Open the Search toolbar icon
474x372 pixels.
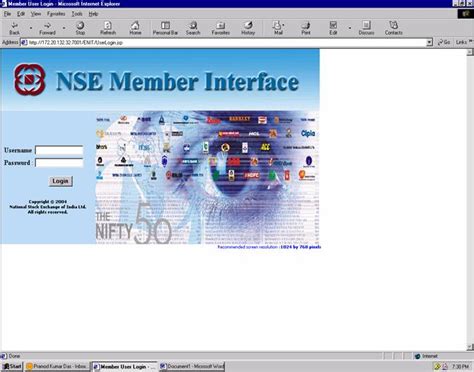(193, 28)
